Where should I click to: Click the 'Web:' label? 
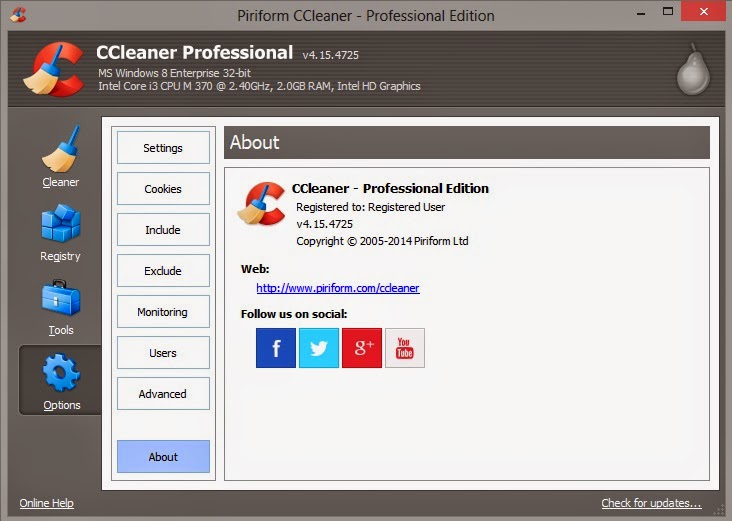point(255,269)
